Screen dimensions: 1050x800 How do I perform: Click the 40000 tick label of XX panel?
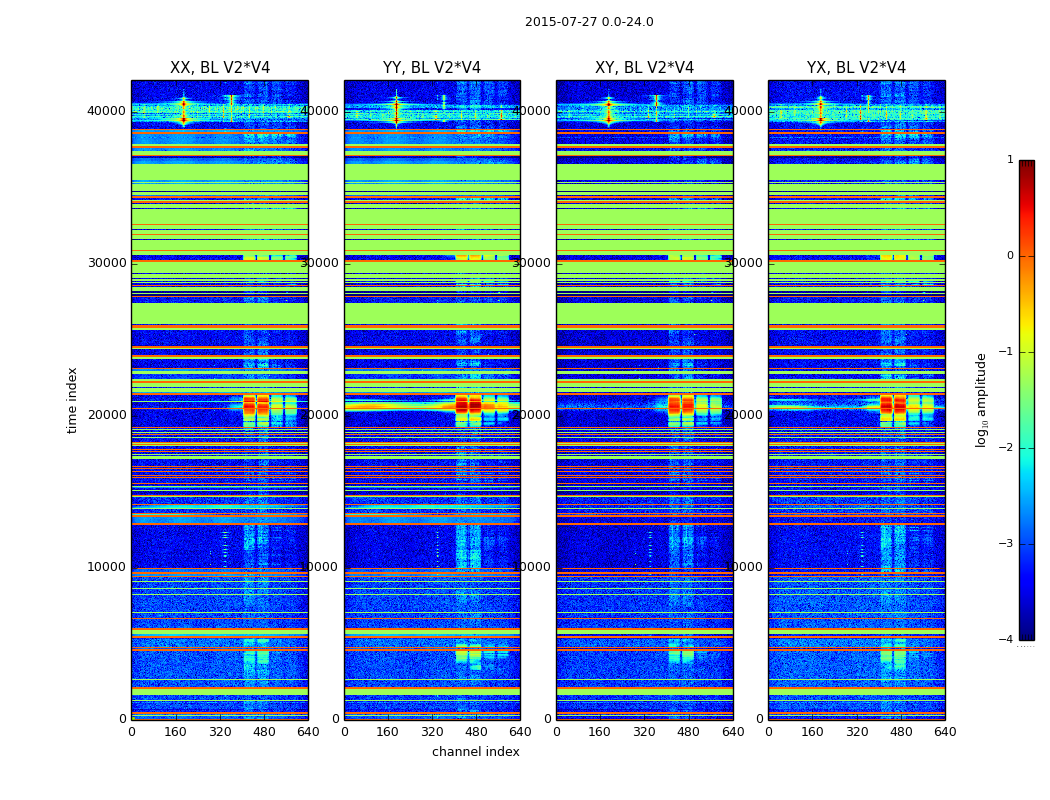click(106, 111)
